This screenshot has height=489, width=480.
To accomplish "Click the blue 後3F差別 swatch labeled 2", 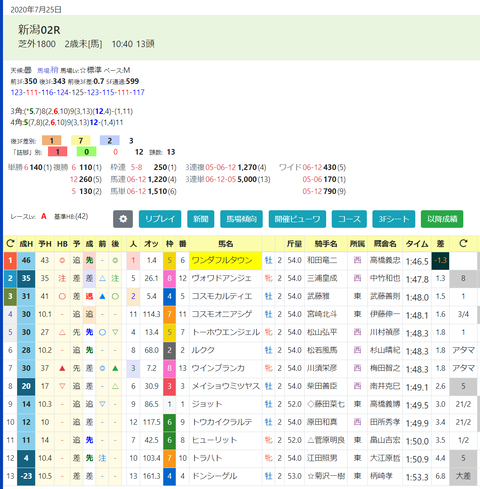I will tap(110, 140).
